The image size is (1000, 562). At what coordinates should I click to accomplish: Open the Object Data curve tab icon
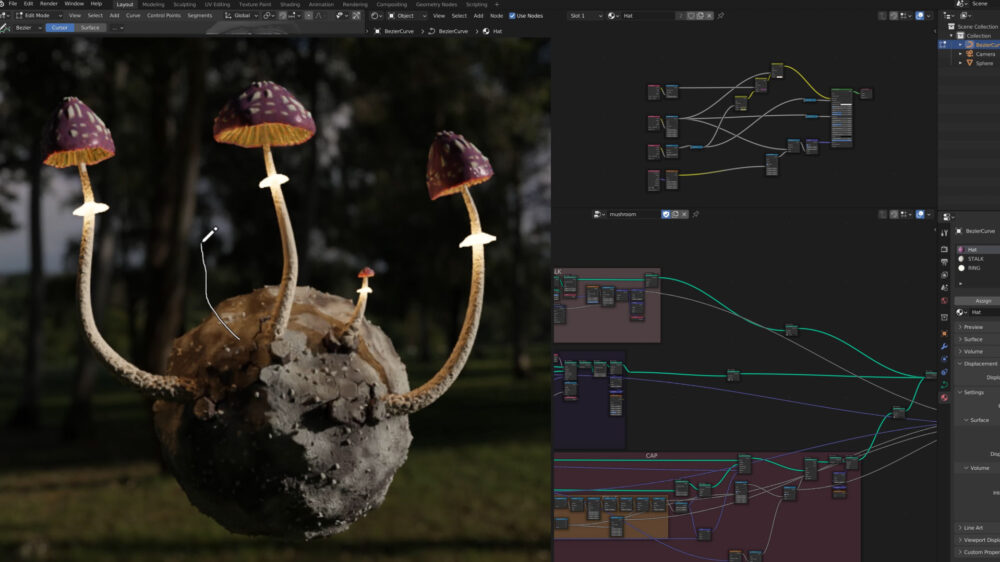945,385
